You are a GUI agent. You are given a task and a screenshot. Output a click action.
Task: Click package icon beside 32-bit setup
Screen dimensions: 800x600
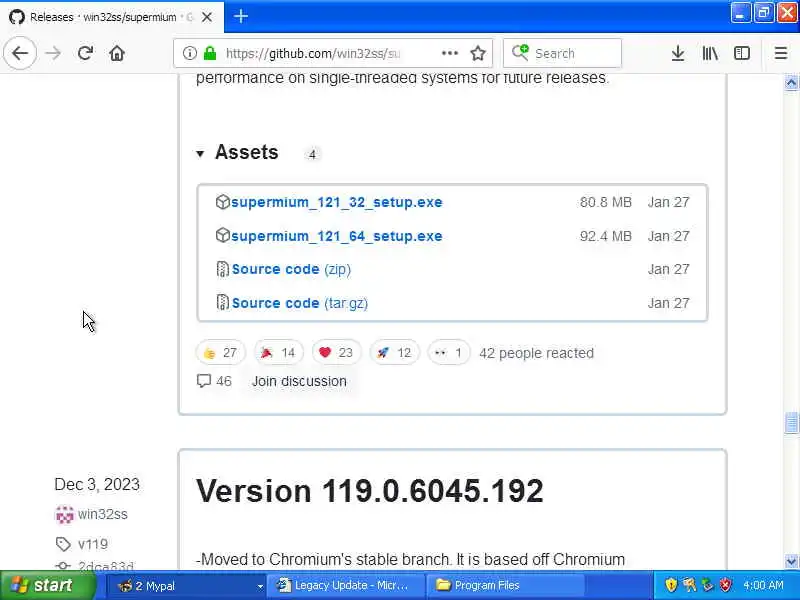[x=222, y=202]
